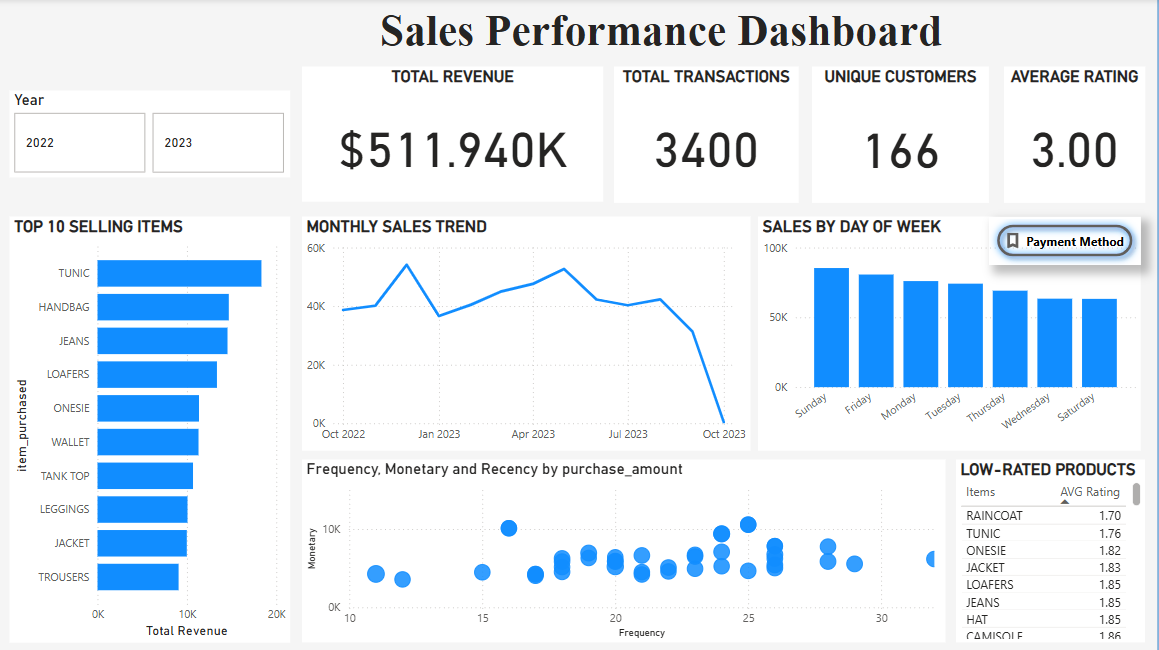Click the Unique Customers card
Image resolution: width=1159 pixels, height=650 pixels.
tap(900, 135)
